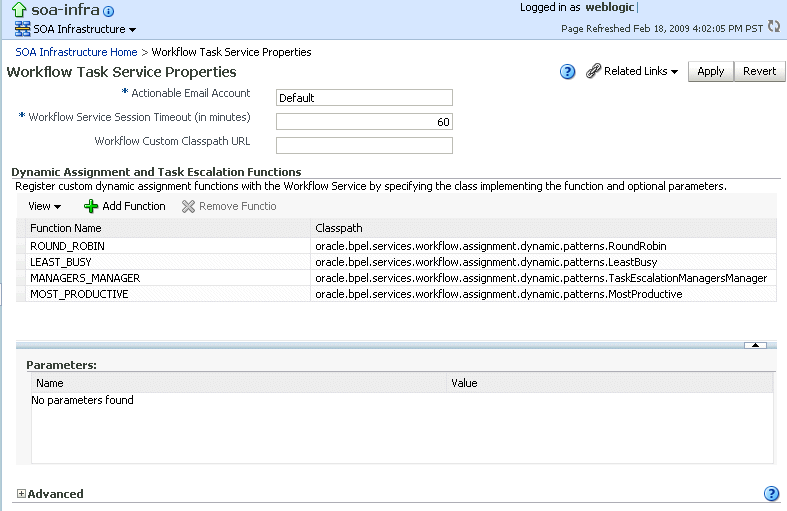Click the Function Name column header
The image size is (787, 511).
coord(168,228)
